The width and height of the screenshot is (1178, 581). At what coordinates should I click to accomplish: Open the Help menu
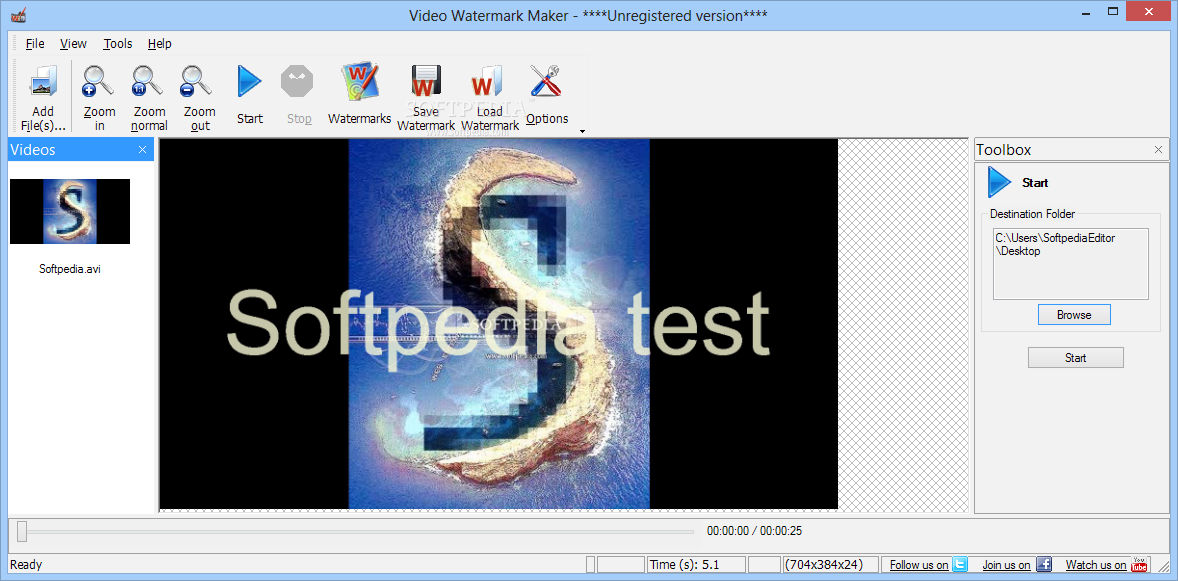(159, 44)
